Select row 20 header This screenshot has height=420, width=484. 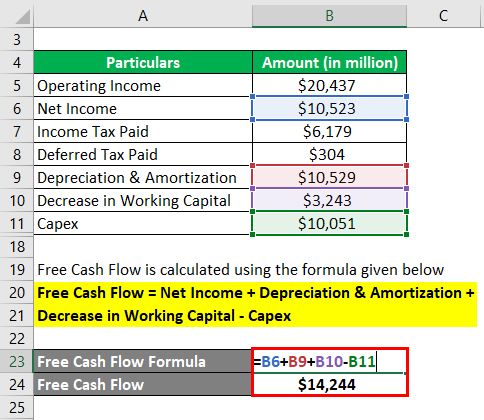(x=17, y=293)
